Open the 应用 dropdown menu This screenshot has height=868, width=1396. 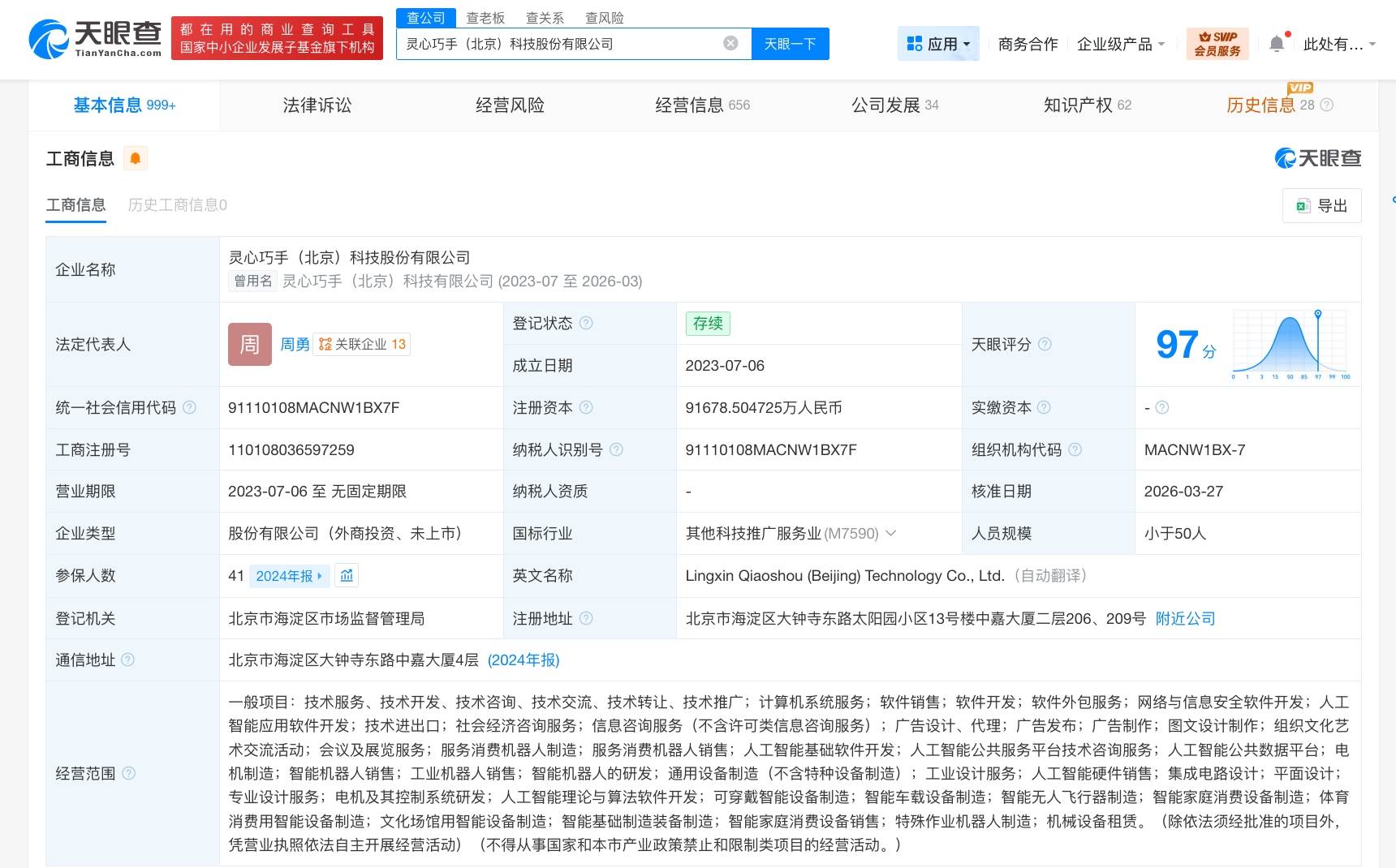[939, 44]
